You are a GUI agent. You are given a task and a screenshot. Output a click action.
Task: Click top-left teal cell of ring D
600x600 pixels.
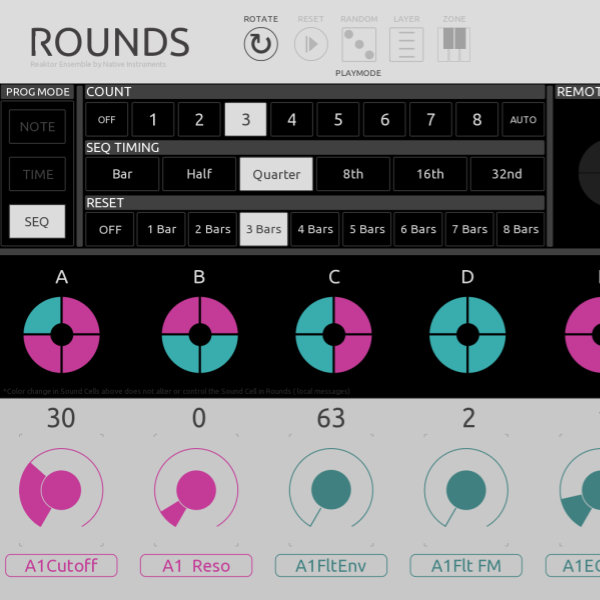[450, 317]
